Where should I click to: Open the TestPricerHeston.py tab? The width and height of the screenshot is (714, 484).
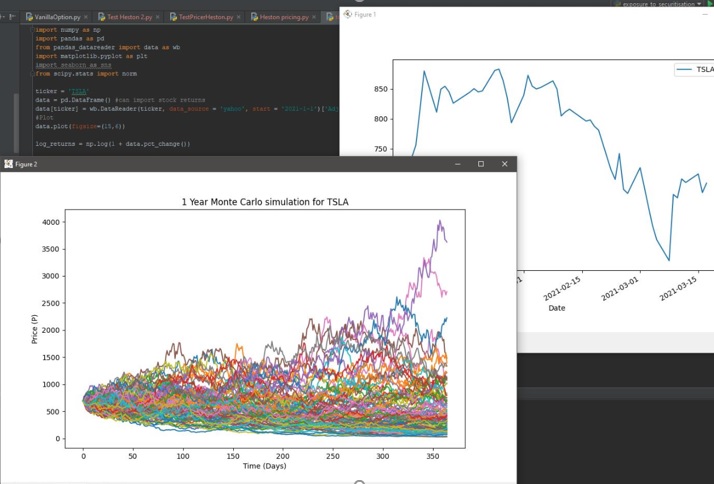point(205,18)
